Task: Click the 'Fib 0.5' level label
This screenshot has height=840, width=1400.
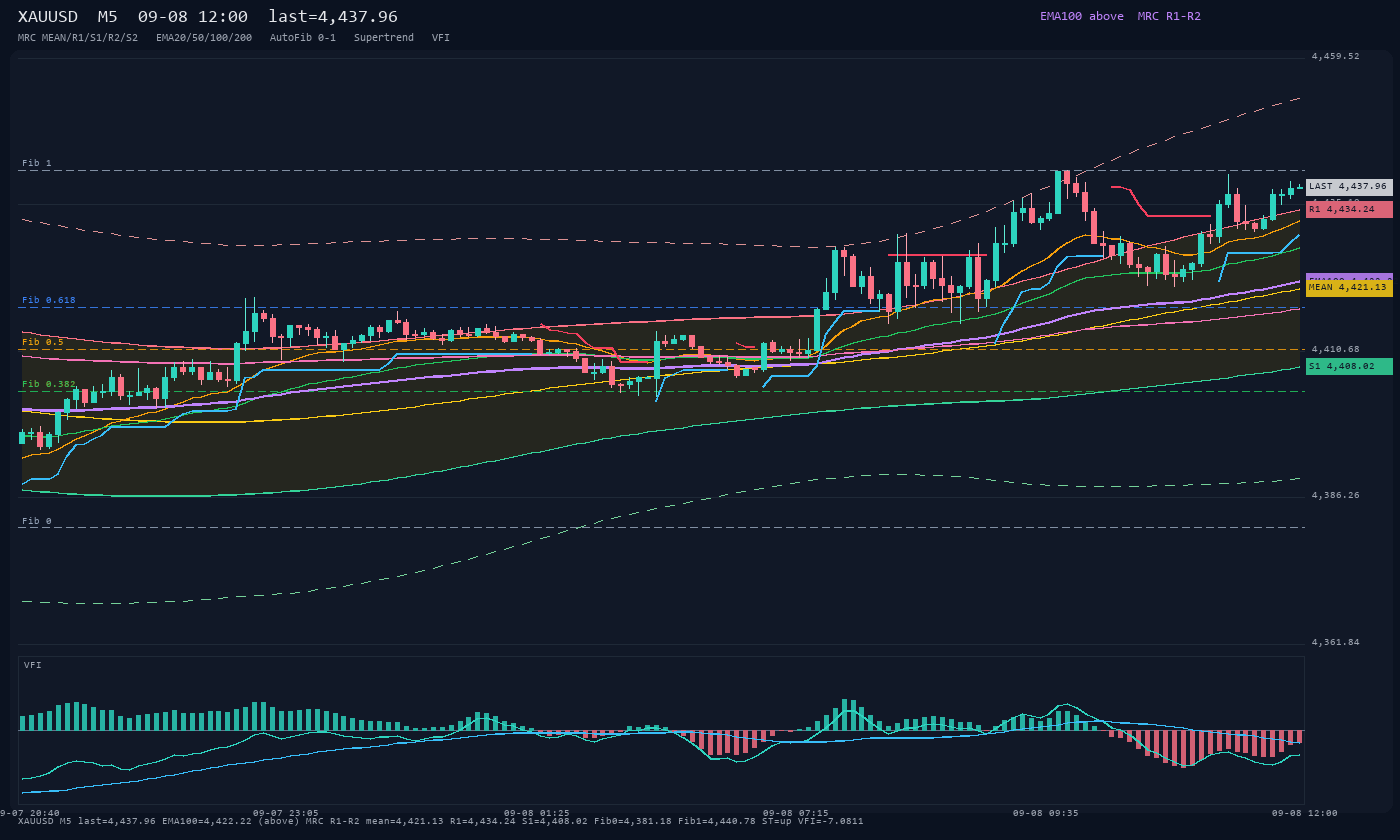Action: click(x=43, y=342)
